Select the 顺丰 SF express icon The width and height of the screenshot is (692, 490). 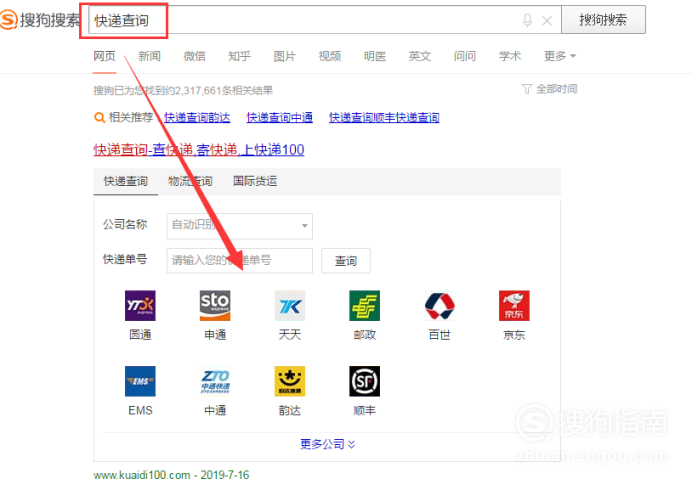click(x=365, y=381)
